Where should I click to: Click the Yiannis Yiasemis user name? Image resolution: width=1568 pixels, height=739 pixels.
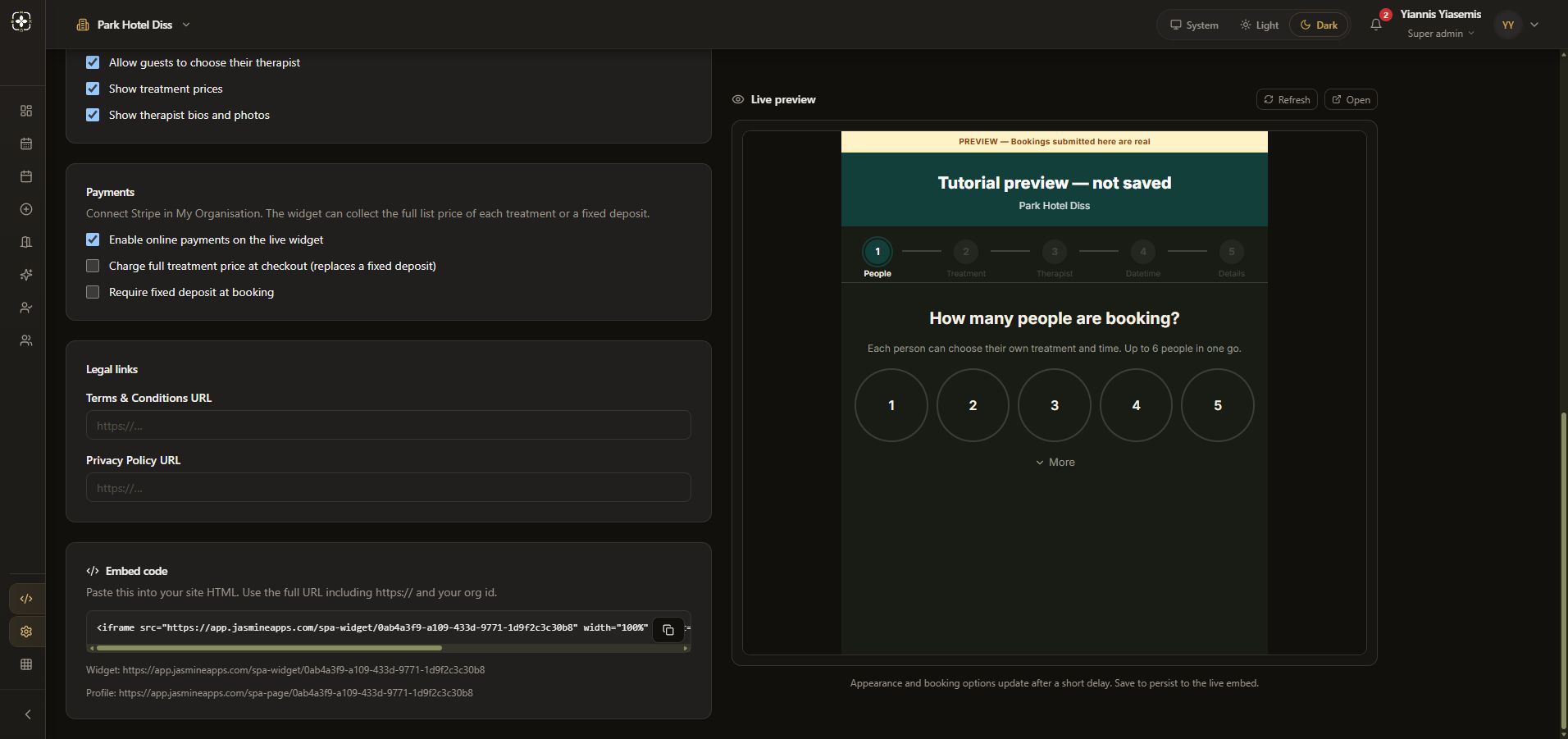point(1440,14)
